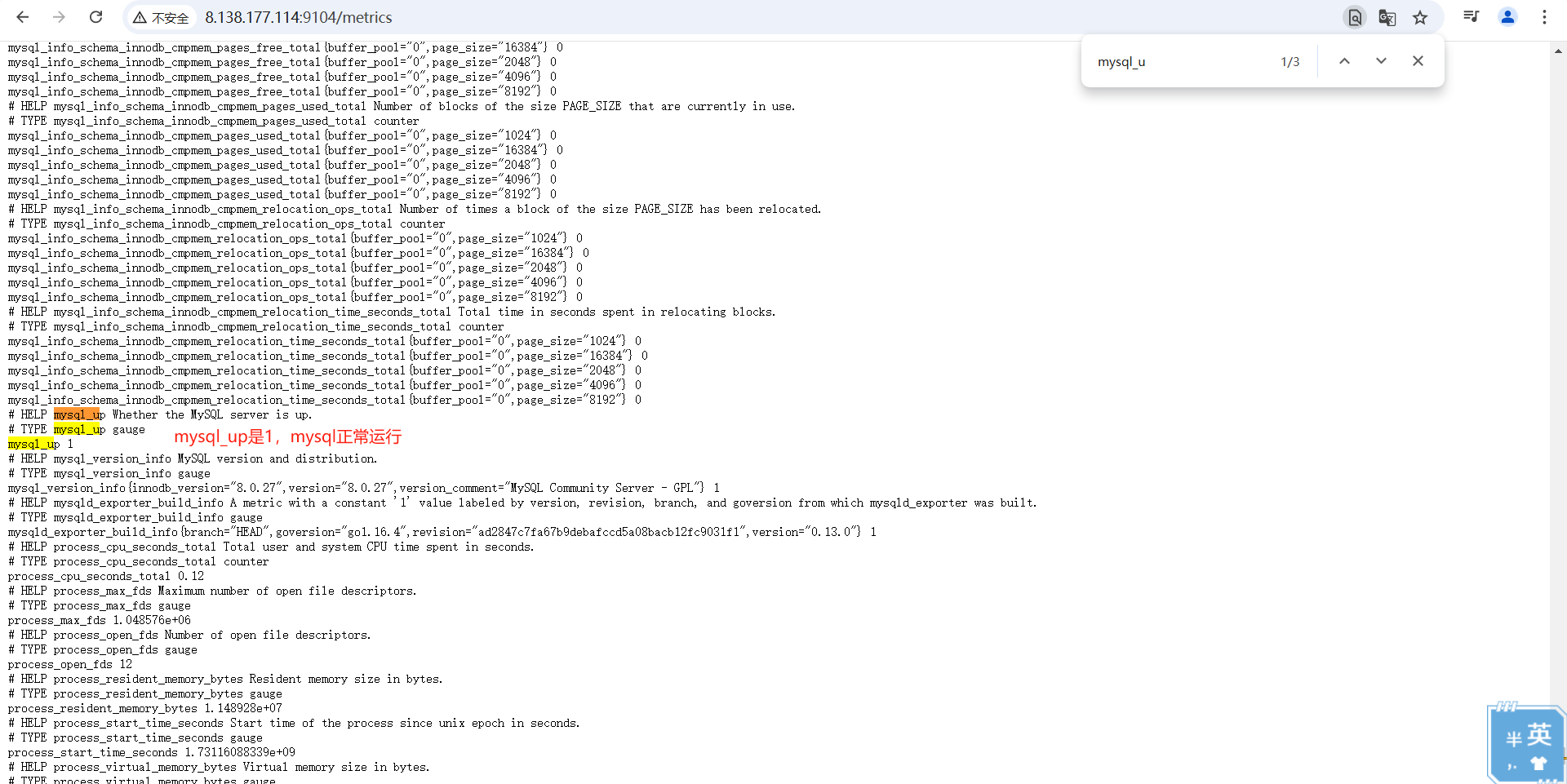Click the '# HELP process_max_fds Maximum number of open file descriptors.' line

[212, 591]
